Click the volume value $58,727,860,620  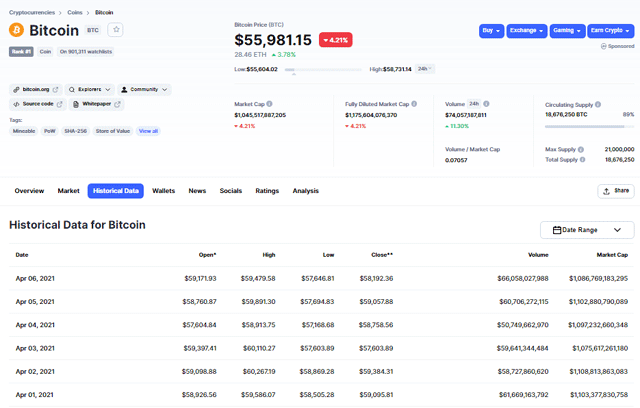pyautogui.click(x=523, y=372)
